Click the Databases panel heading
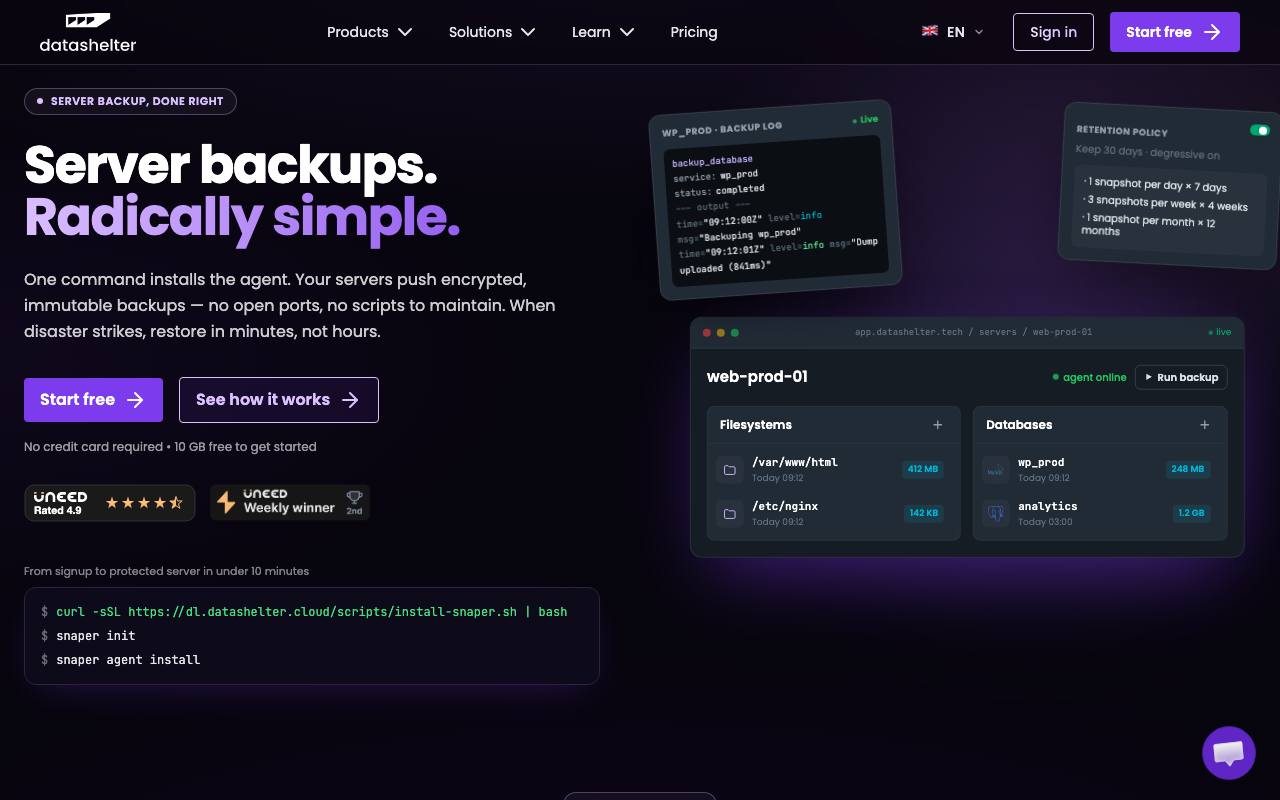 [x=1019, y=425]
